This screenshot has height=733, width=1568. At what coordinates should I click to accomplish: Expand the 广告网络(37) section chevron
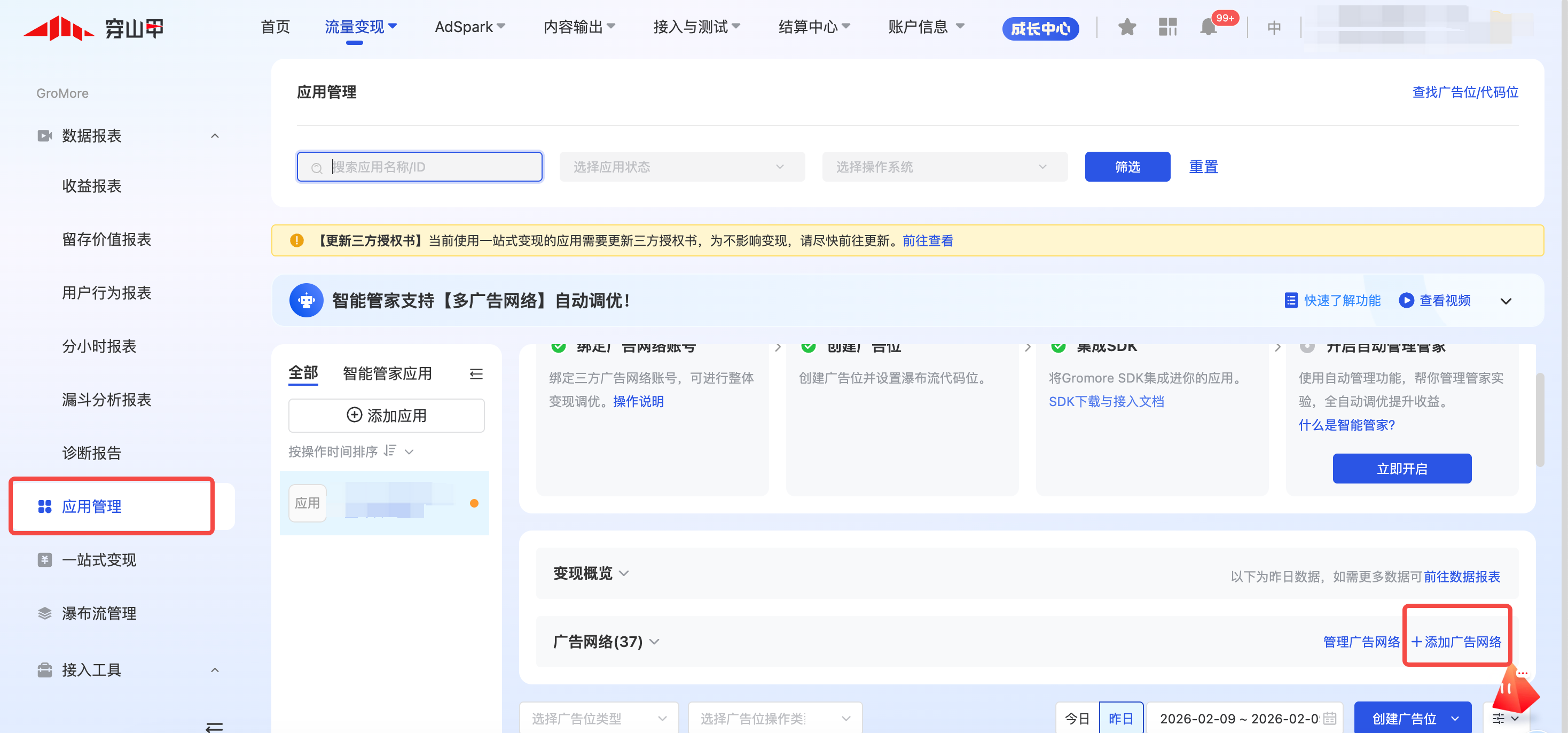(x=655, y=642)
